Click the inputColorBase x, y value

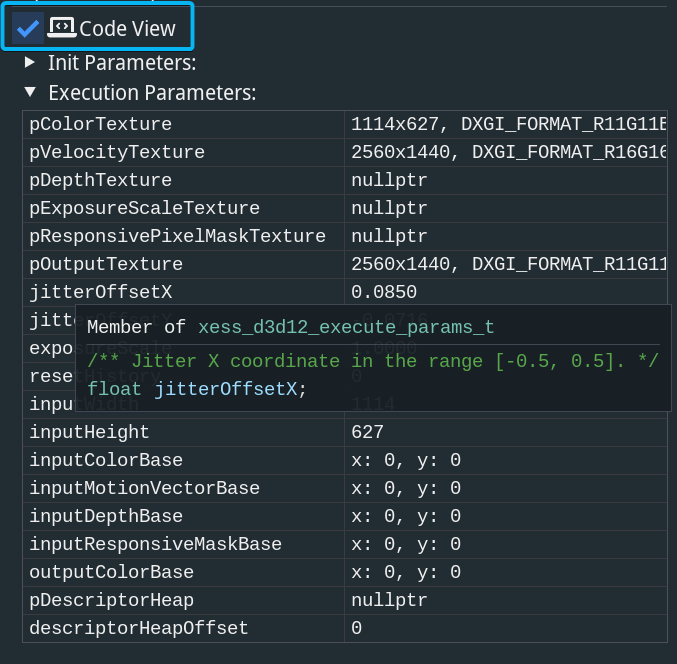tap(405, 460)
